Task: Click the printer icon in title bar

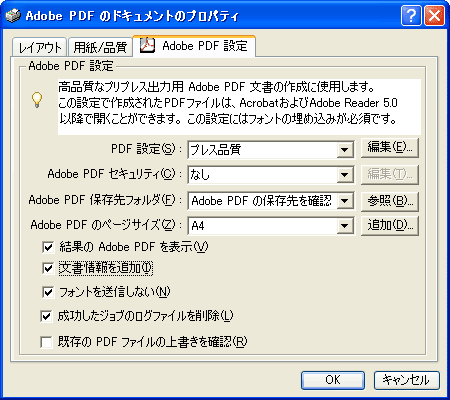Action: click(13, 15)
